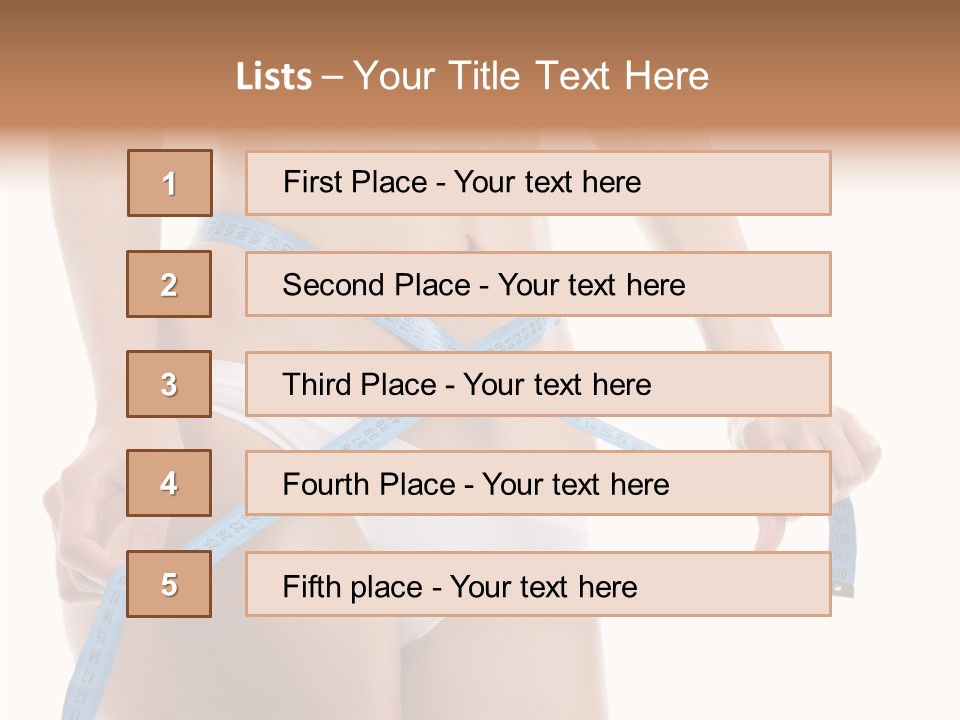
Task: Click the measuring tape end at right edge
Action: pyautogui.click(x=846, y=550)
